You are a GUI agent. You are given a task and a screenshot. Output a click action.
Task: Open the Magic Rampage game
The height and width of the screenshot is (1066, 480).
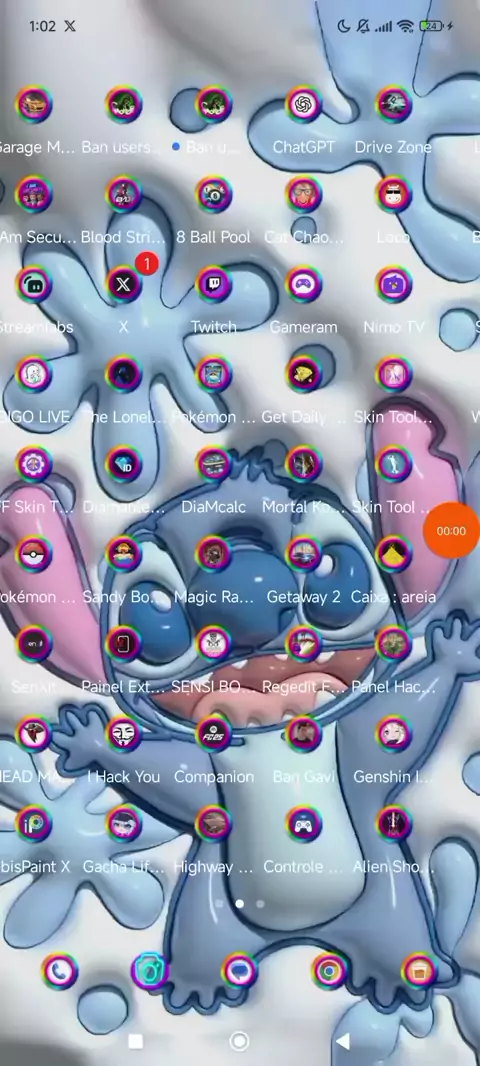pos(213,554)
